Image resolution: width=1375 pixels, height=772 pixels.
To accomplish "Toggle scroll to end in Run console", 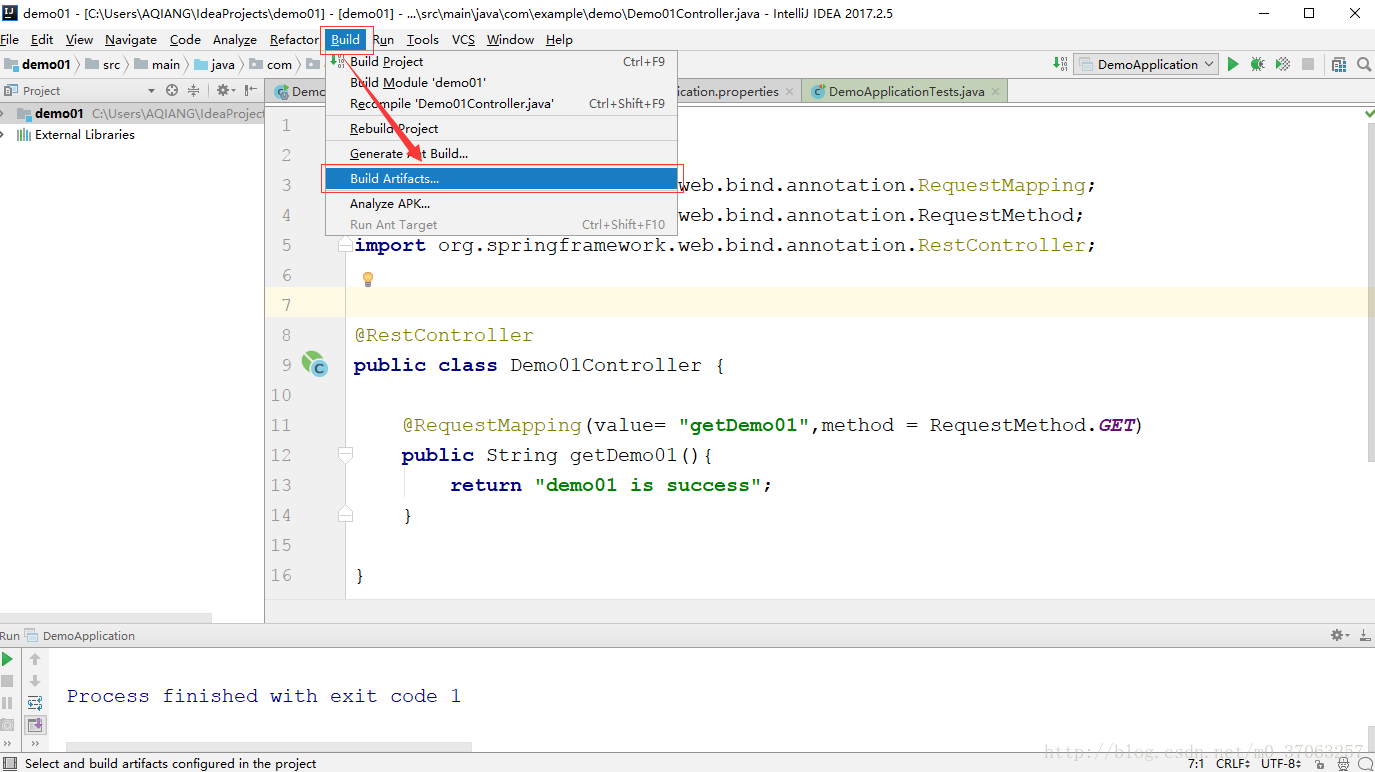I will pyautogui.click(x=35, y=725).
